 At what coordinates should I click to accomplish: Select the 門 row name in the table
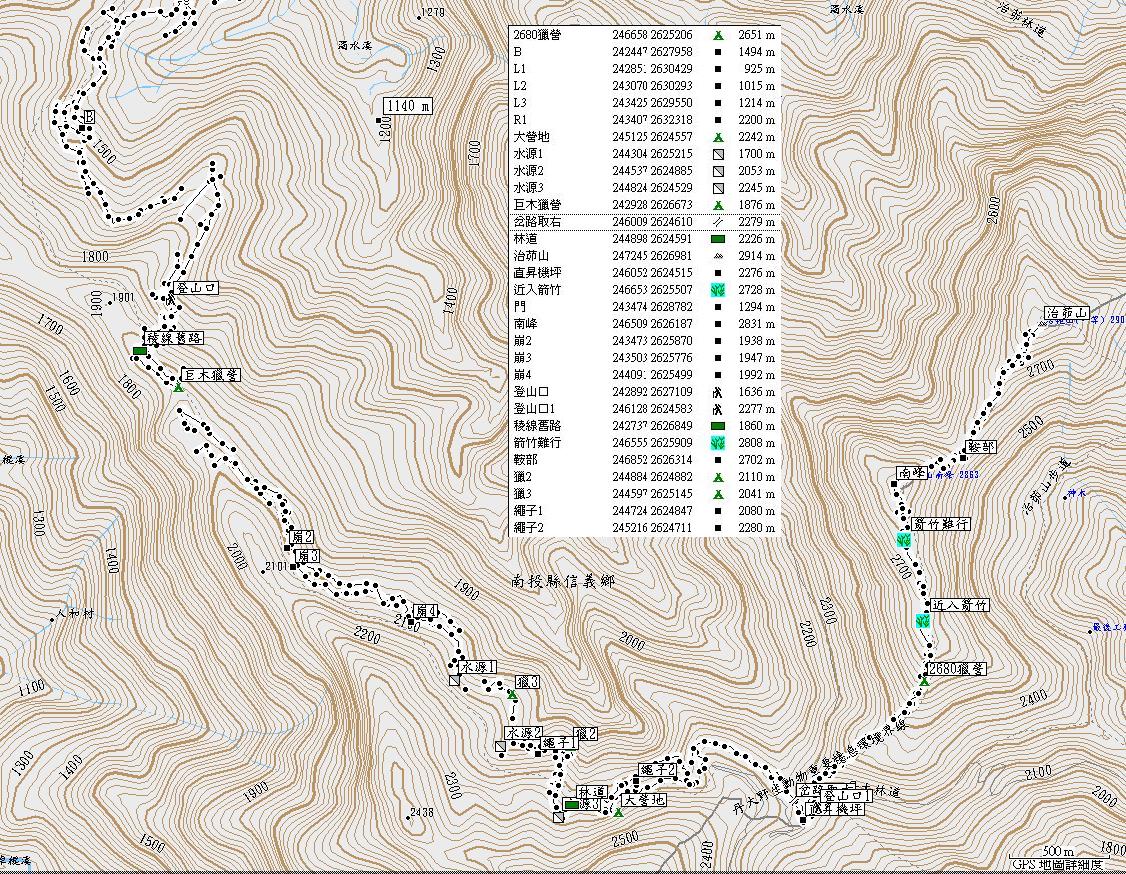[x=518, y=307]
